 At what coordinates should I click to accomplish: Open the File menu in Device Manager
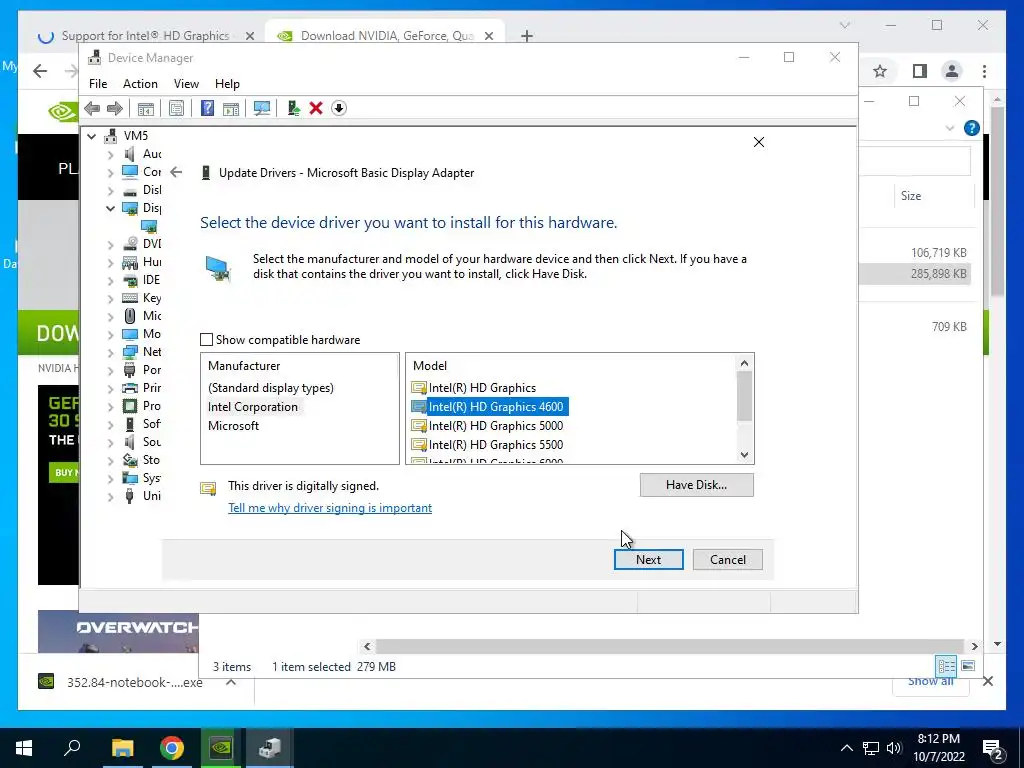click(98, 84)
